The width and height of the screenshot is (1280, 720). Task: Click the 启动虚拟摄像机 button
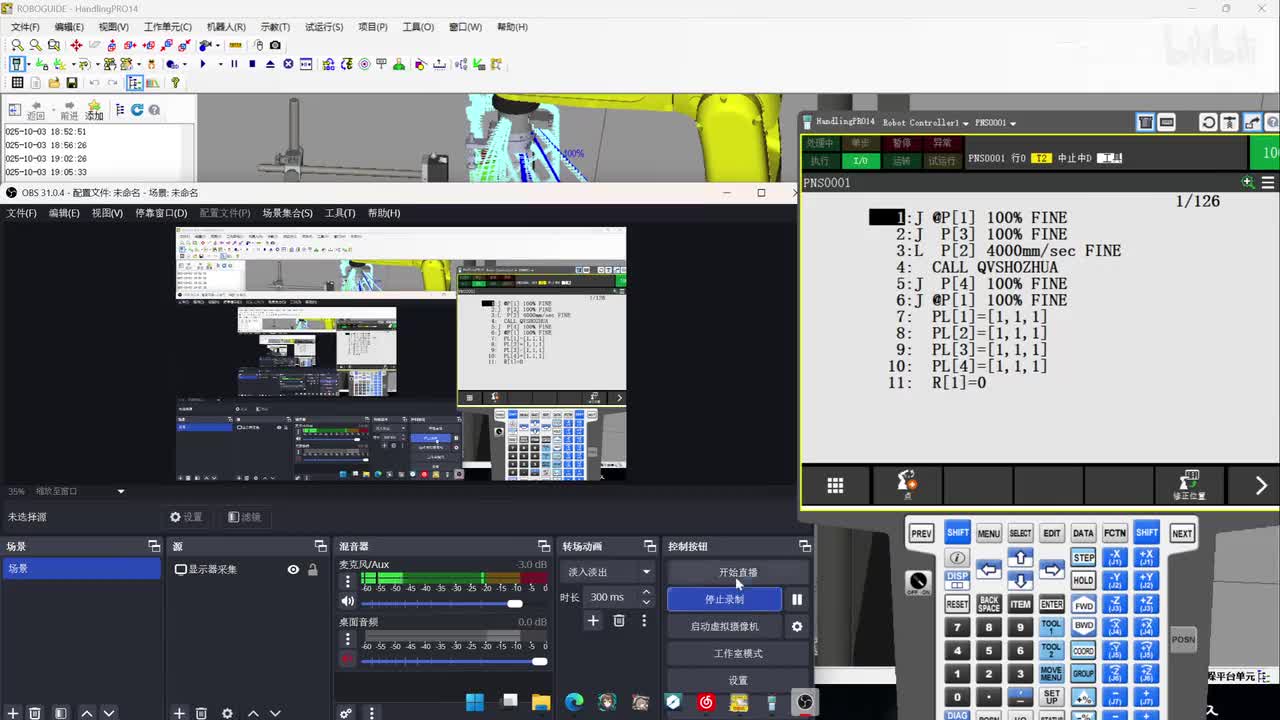(x=724, y=627)
